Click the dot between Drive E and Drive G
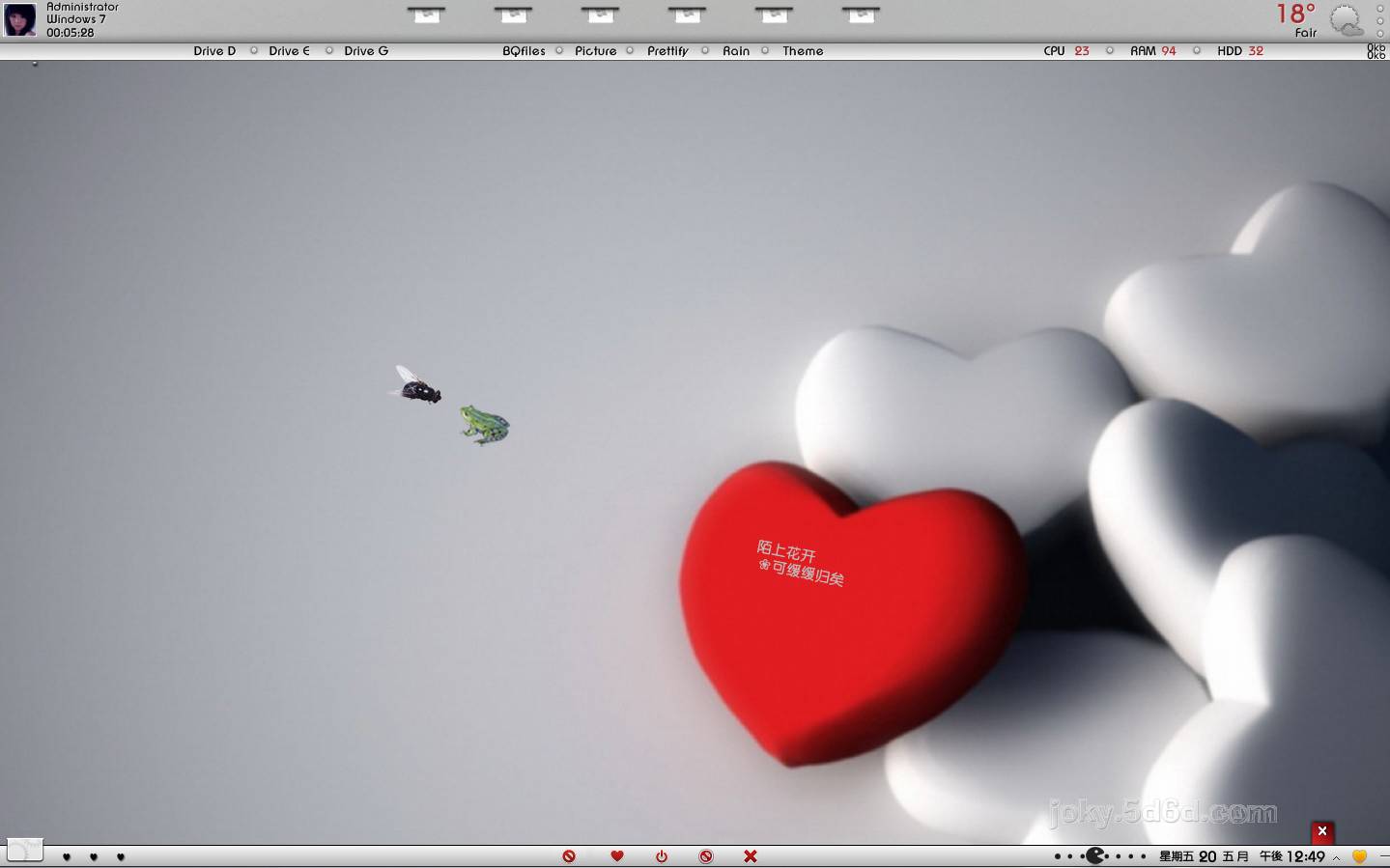The image size is (1390, 868). (x=329, y=50)
